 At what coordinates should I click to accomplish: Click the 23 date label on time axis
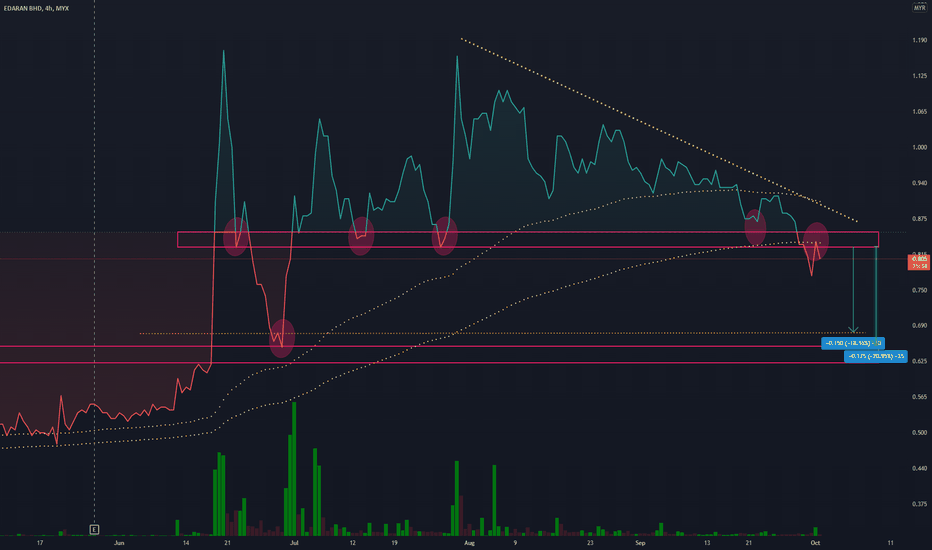(590, 543)
